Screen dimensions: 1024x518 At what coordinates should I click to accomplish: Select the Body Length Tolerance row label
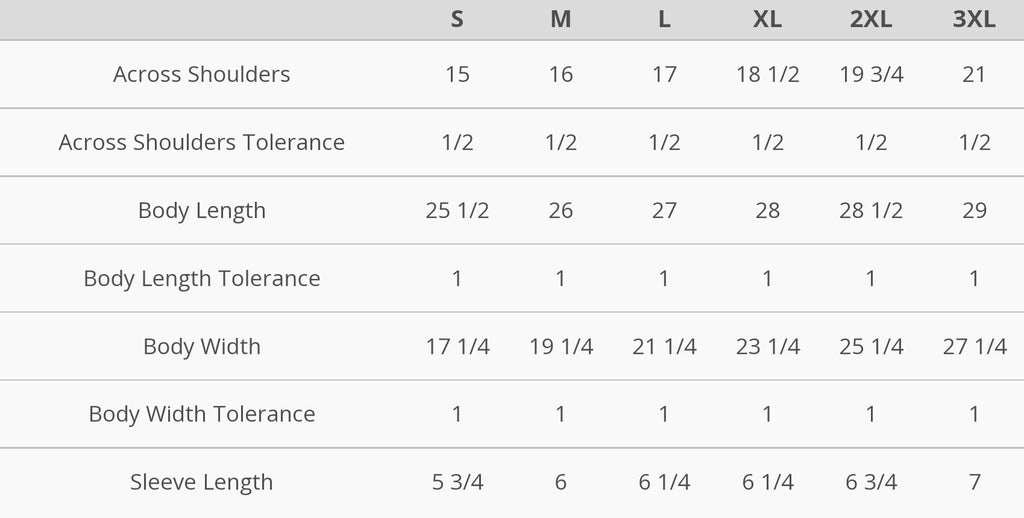point(202,278)
